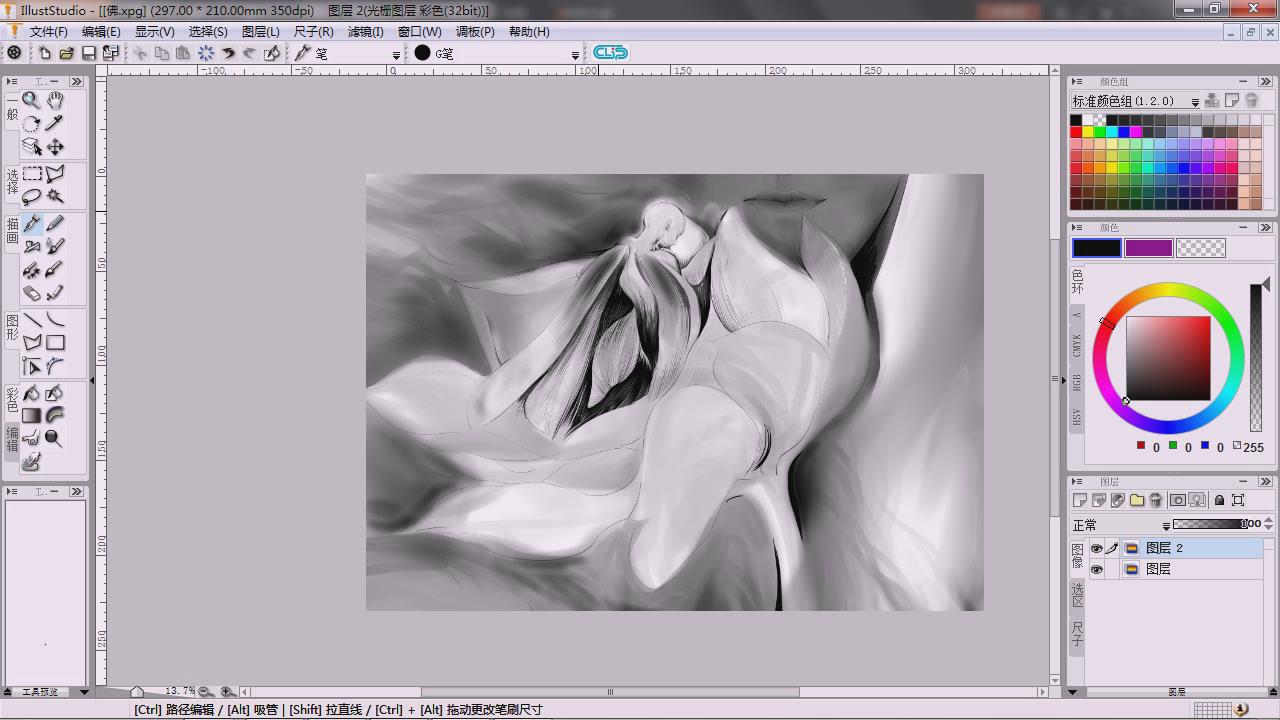This screenshot has height=720, width=1280.
Task: Click the layer opacity slider bar
Action: [x=1210, y=524]
